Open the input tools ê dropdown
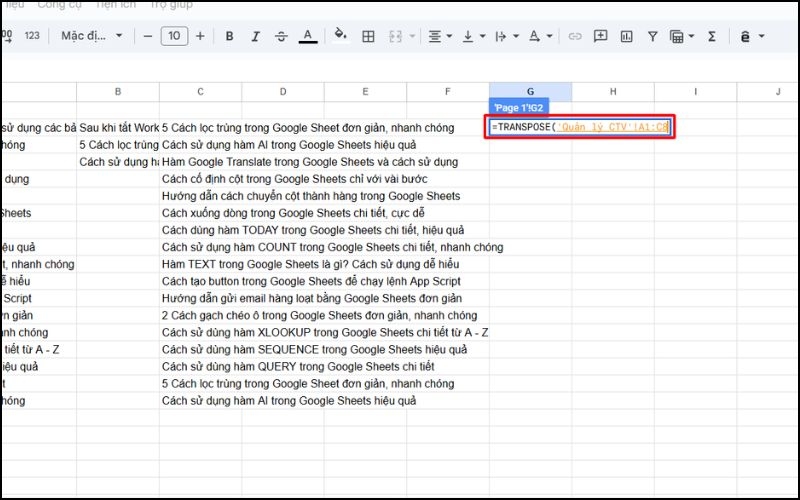This screenshot has width=800, height=500. pos(752,36)
